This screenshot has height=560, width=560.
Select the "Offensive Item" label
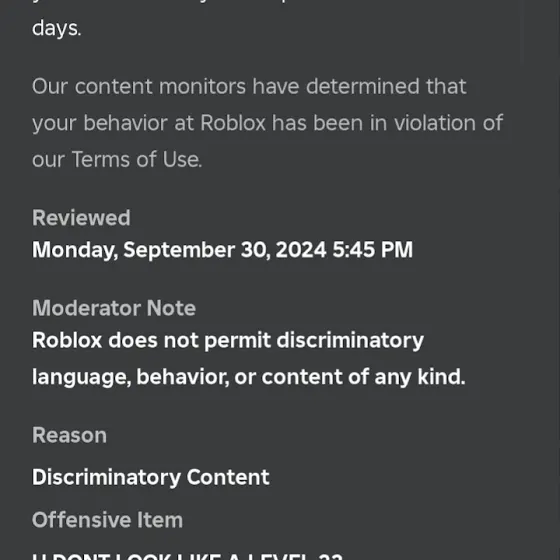point(107,520)
